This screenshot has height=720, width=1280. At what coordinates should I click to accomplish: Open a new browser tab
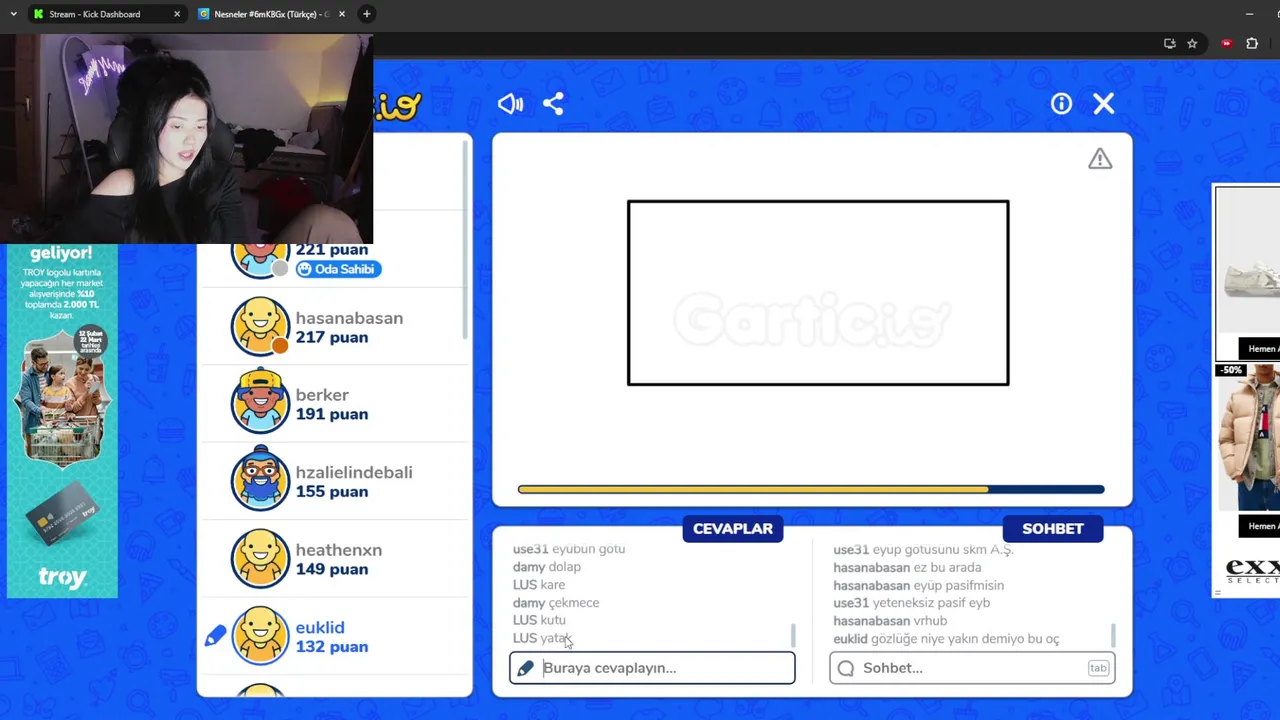(366, 14)
